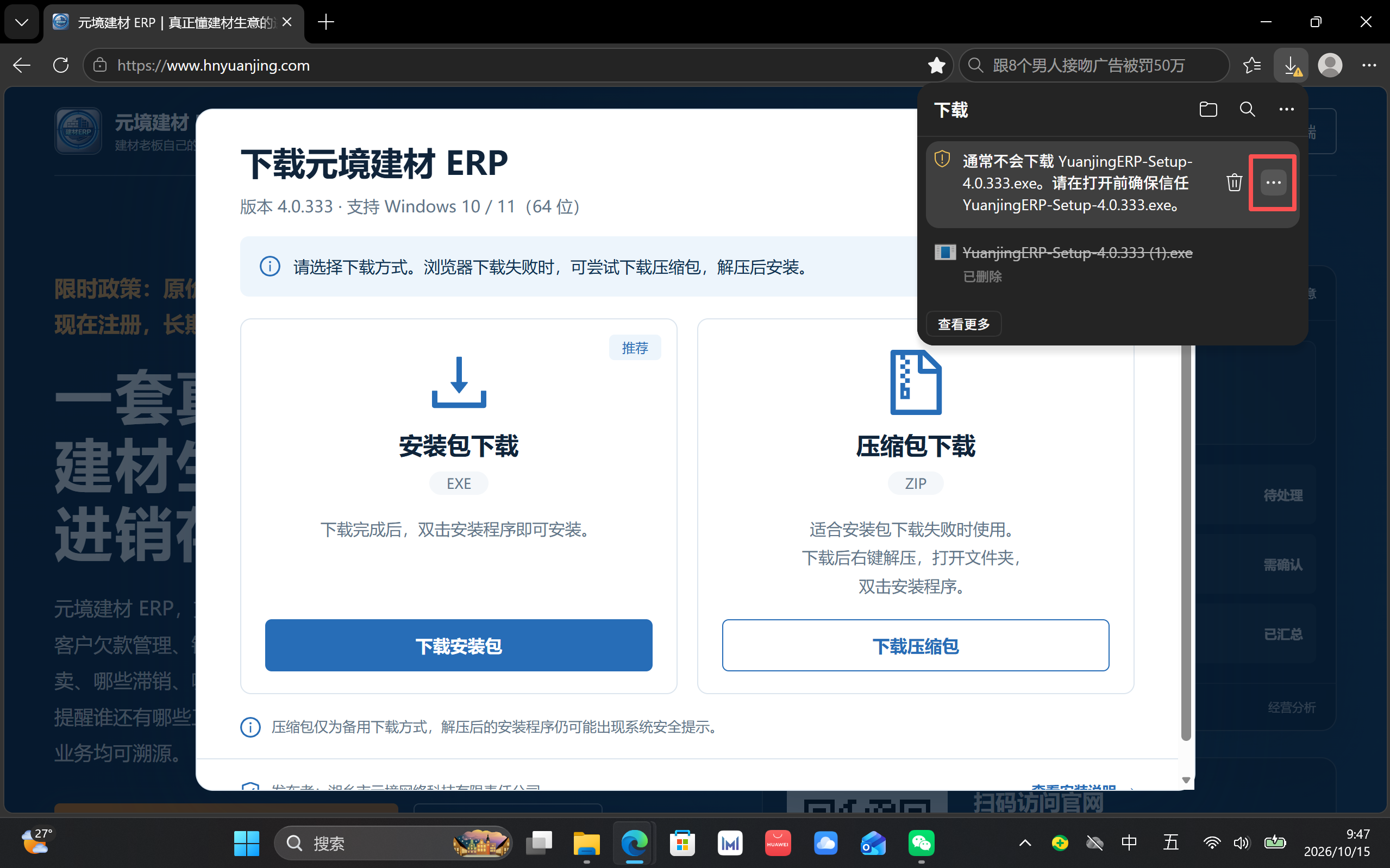
Task: Open a new browser tab
Action: point(325,22)
